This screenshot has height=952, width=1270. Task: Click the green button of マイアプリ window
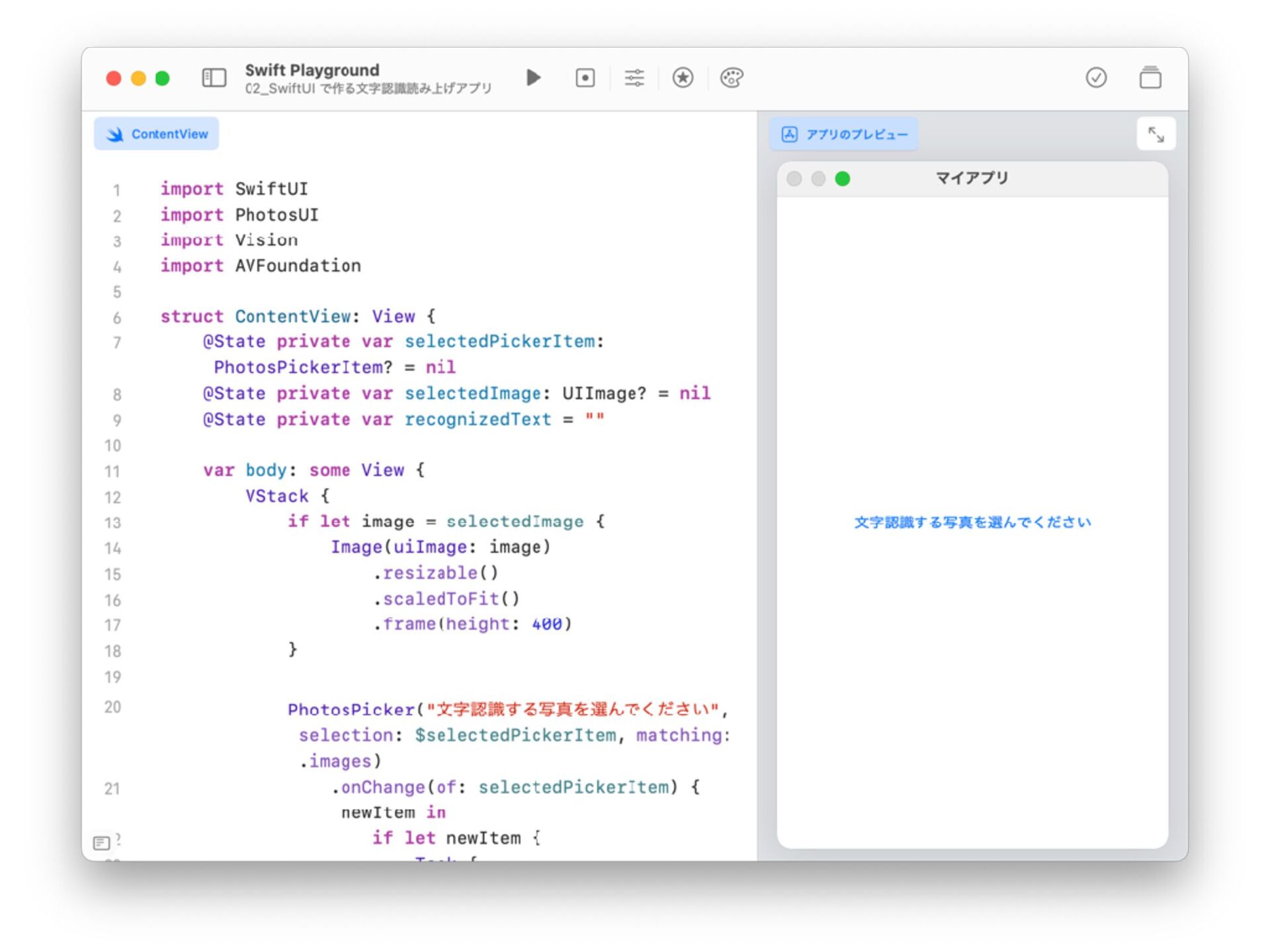[842, 179]
